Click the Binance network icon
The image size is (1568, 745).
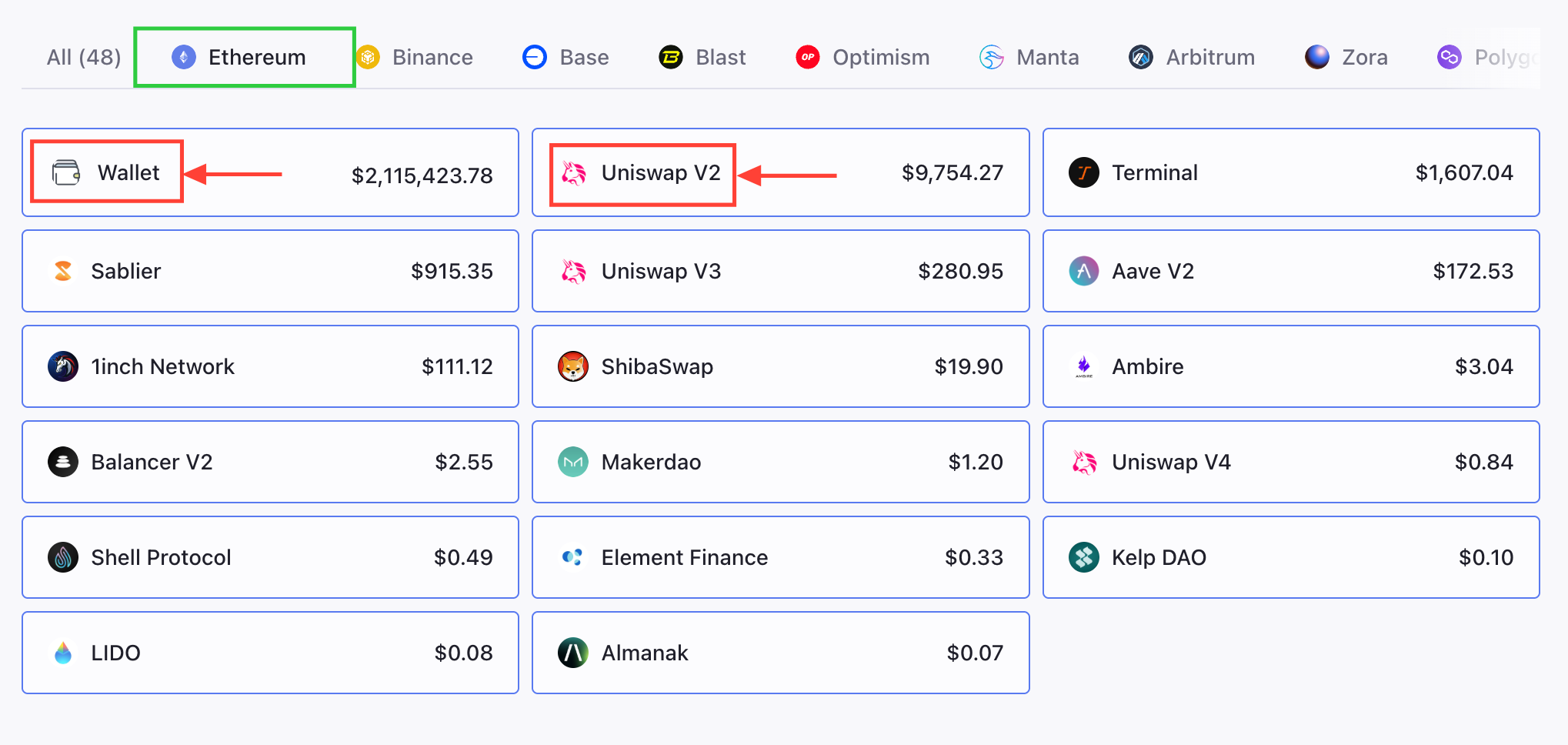pos(368,56)
